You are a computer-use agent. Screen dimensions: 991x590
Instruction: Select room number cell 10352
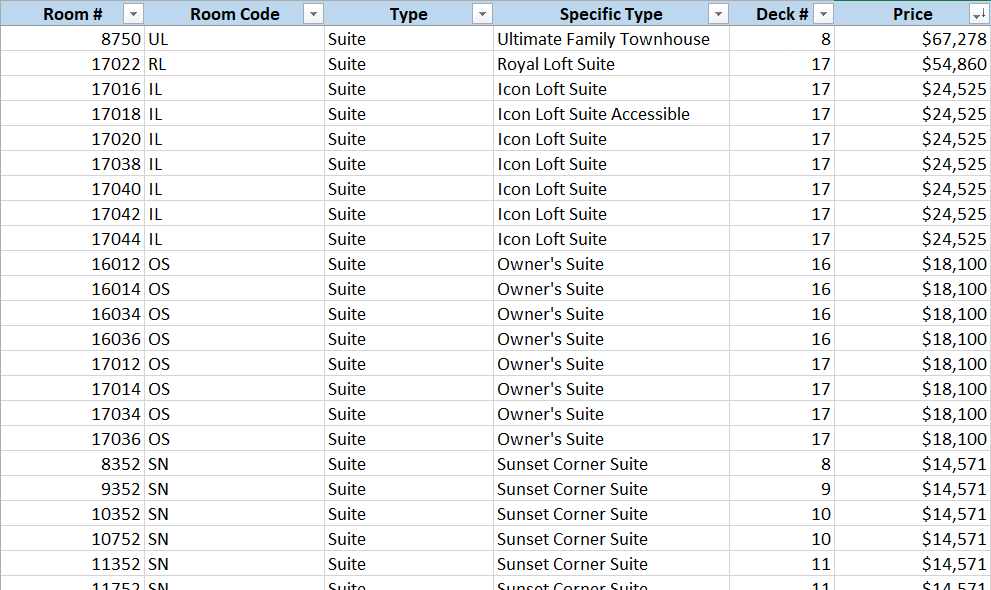(x=73, y=514)
